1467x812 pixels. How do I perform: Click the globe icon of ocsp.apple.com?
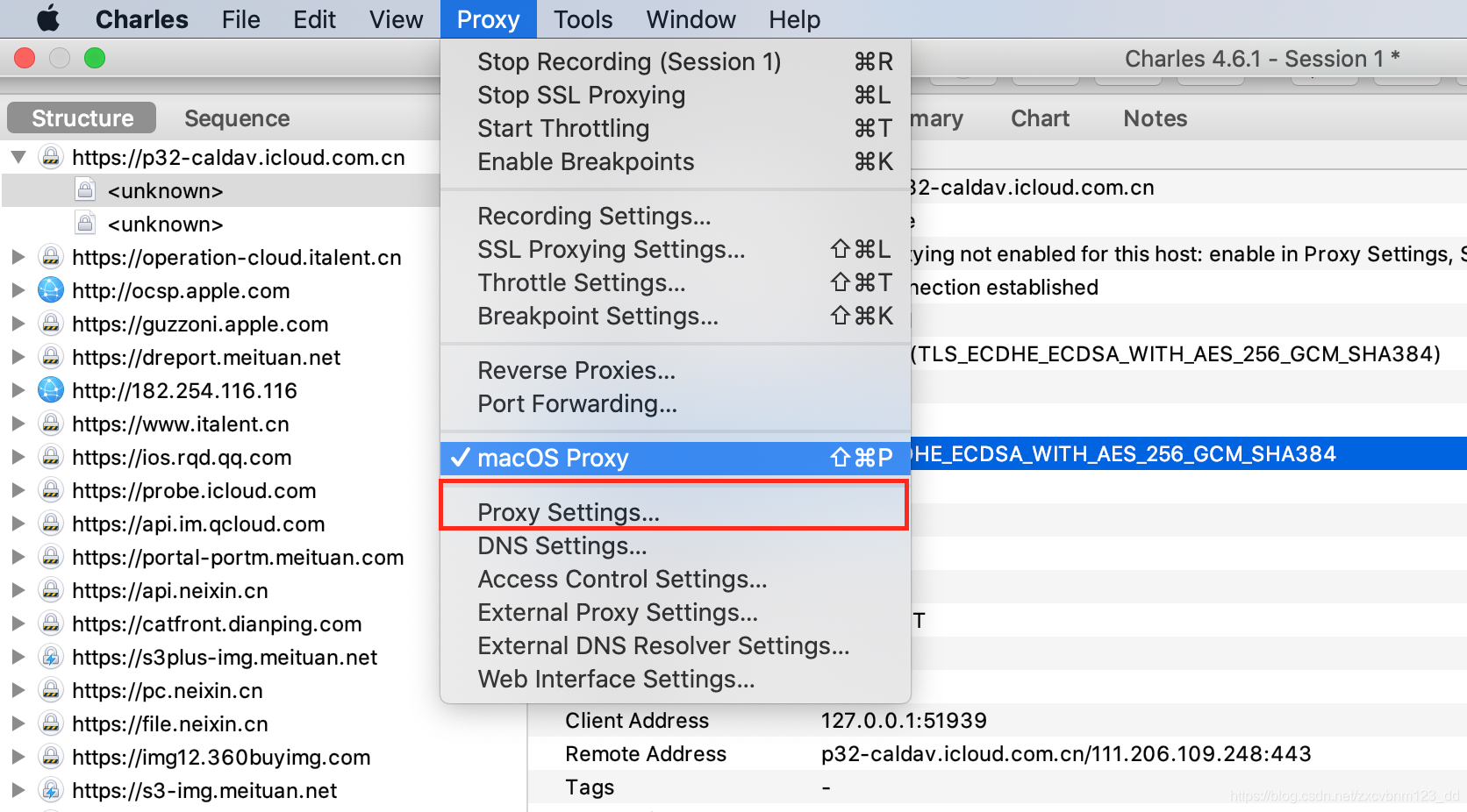(51, 290)
